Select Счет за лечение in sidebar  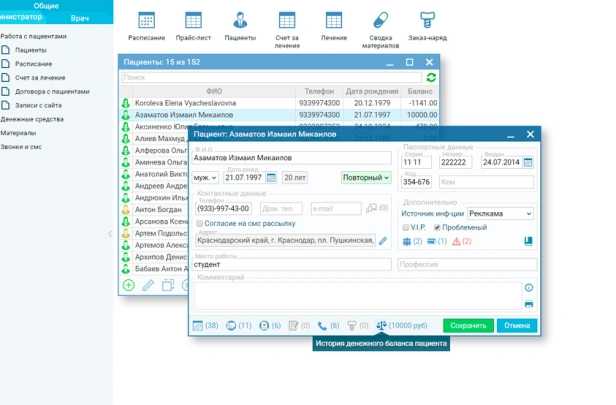coord(40,77)
